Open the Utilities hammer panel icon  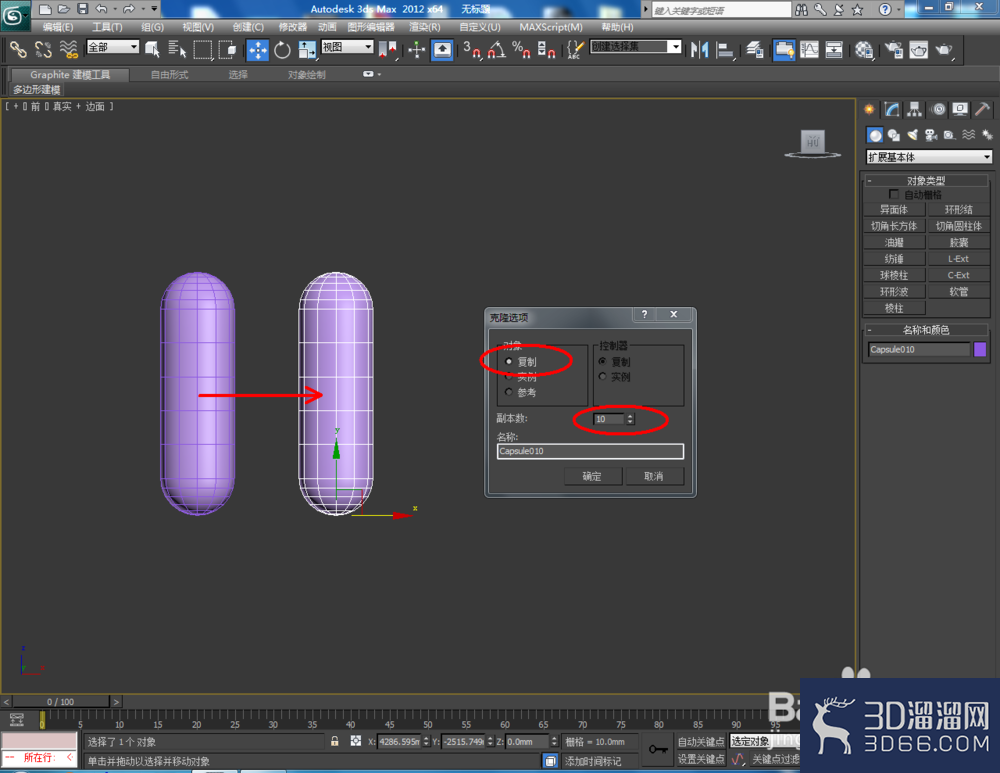(x=983, y=110)
